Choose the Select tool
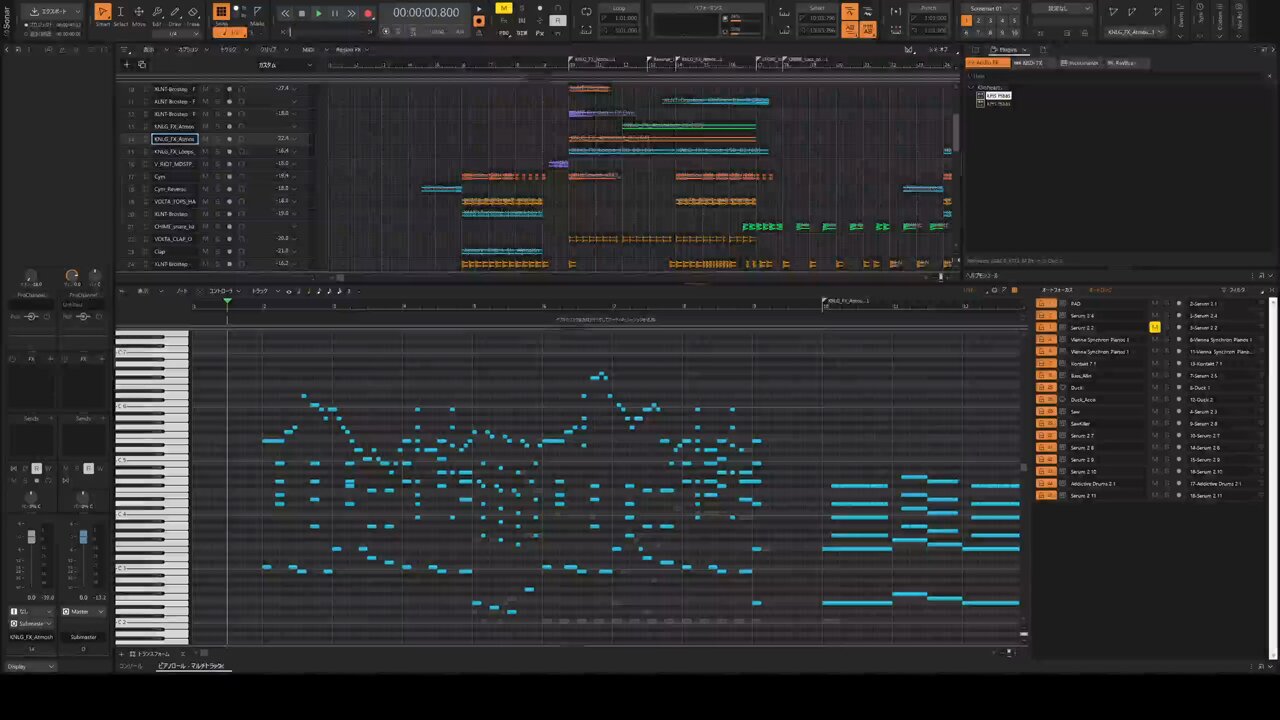The image size is (1280, 720). click(x=121, y=13)
